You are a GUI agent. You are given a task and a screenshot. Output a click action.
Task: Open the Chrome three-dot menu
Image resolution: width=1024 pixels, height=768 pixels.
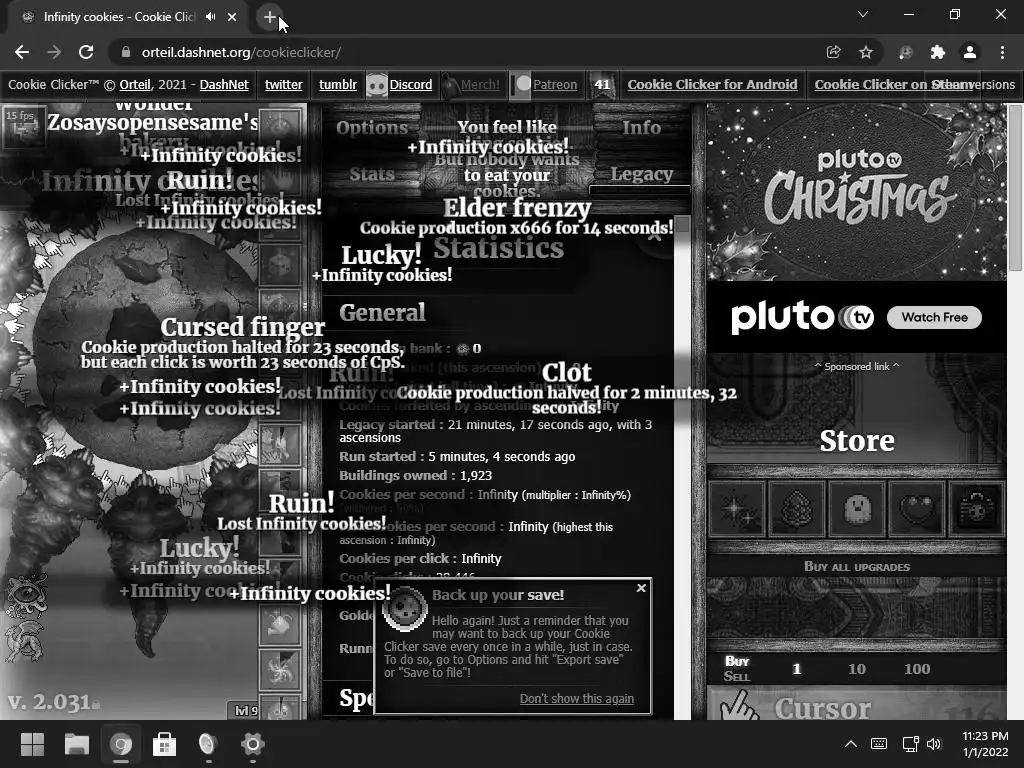click(x=1002, y=52)
